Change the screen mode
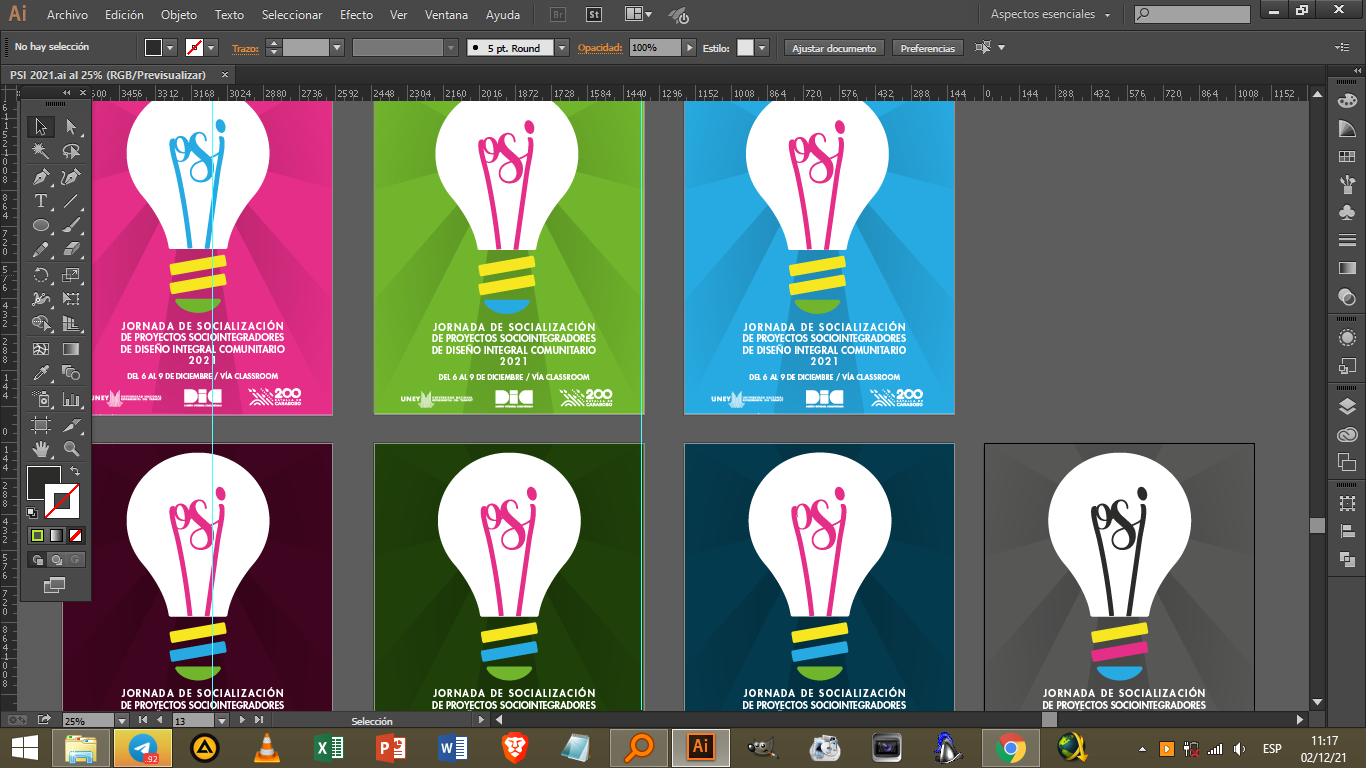This screenshot has height=768, width=1366. (55, 585)
